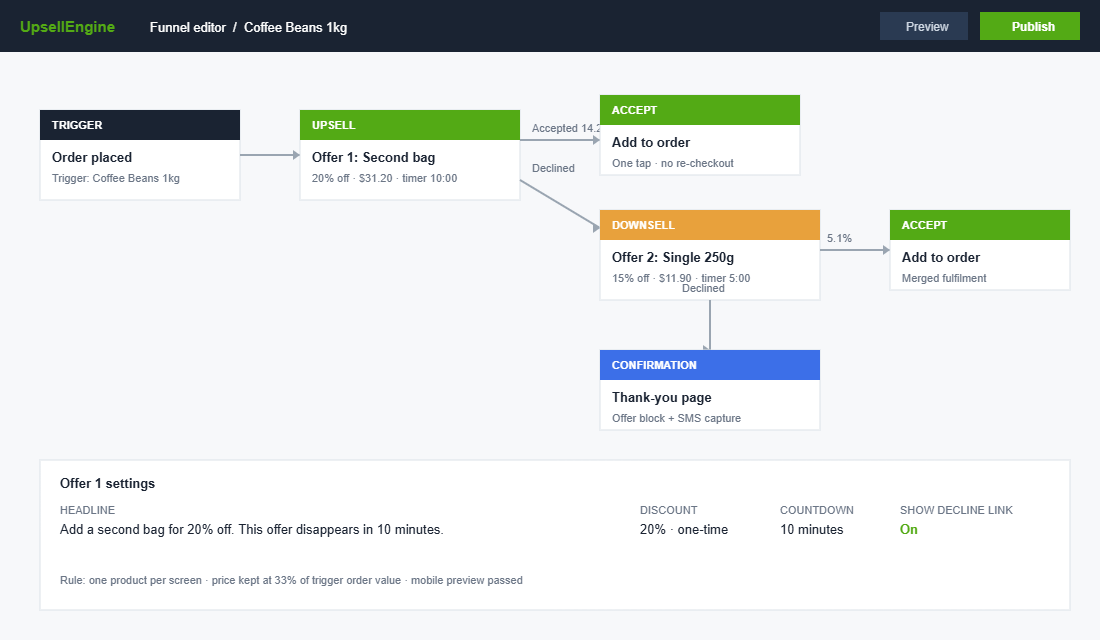Click the Publish button
The image size is (1100, 640).
pyautogui.click(x=1029, y=26)
